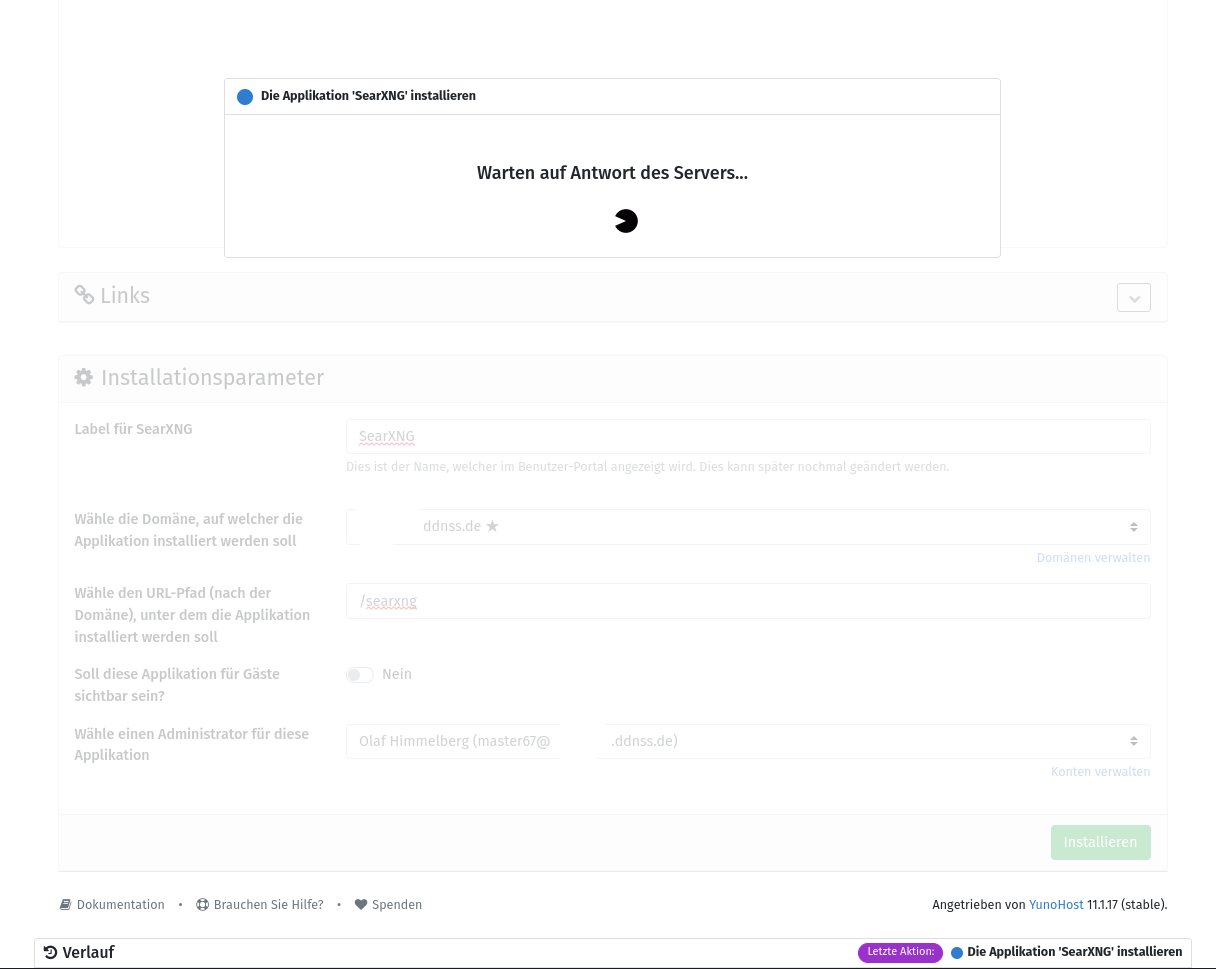The height and width of the screenshot is (969, 1216).
Task: Click the gear icon beside Installationsparameter
Action: tap(84, 377)
